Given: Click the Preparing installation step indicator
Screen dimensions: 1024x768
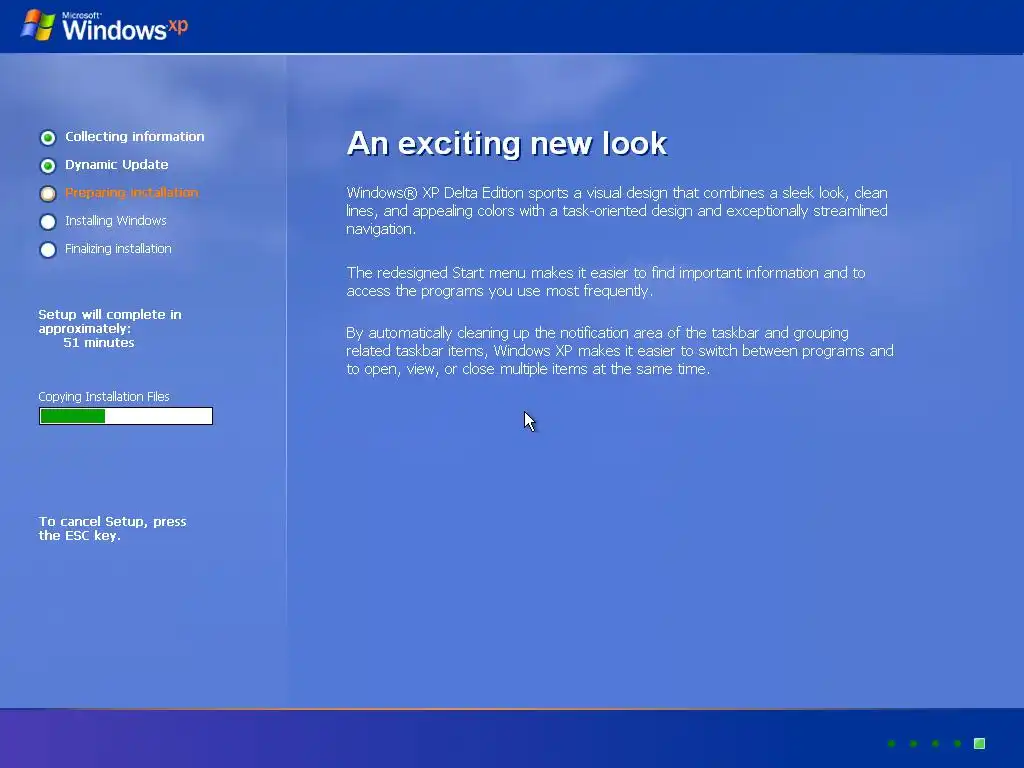Looking at the screenshot, I should 48,194.
